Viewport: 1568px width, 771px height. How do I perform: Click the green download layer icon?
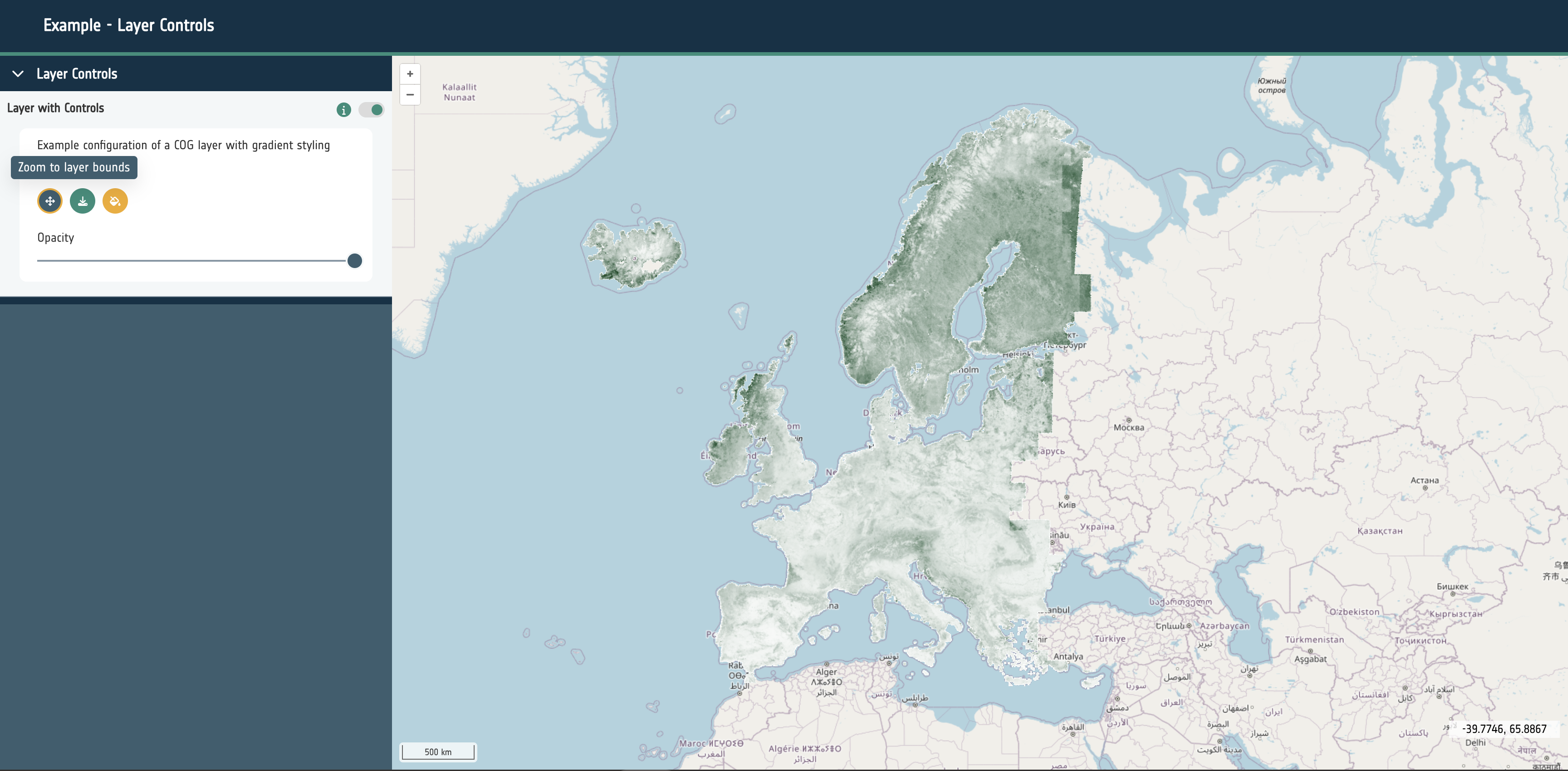(x=82, y=201)
